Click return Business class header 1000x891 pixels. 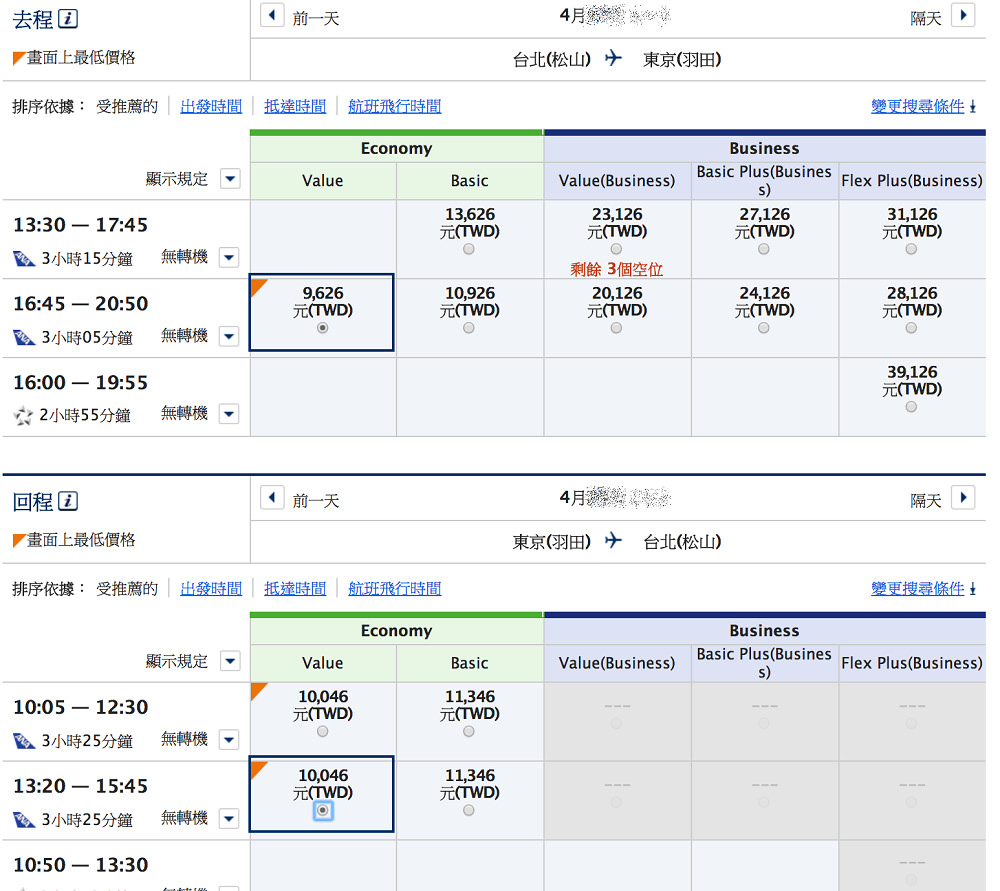764,631
